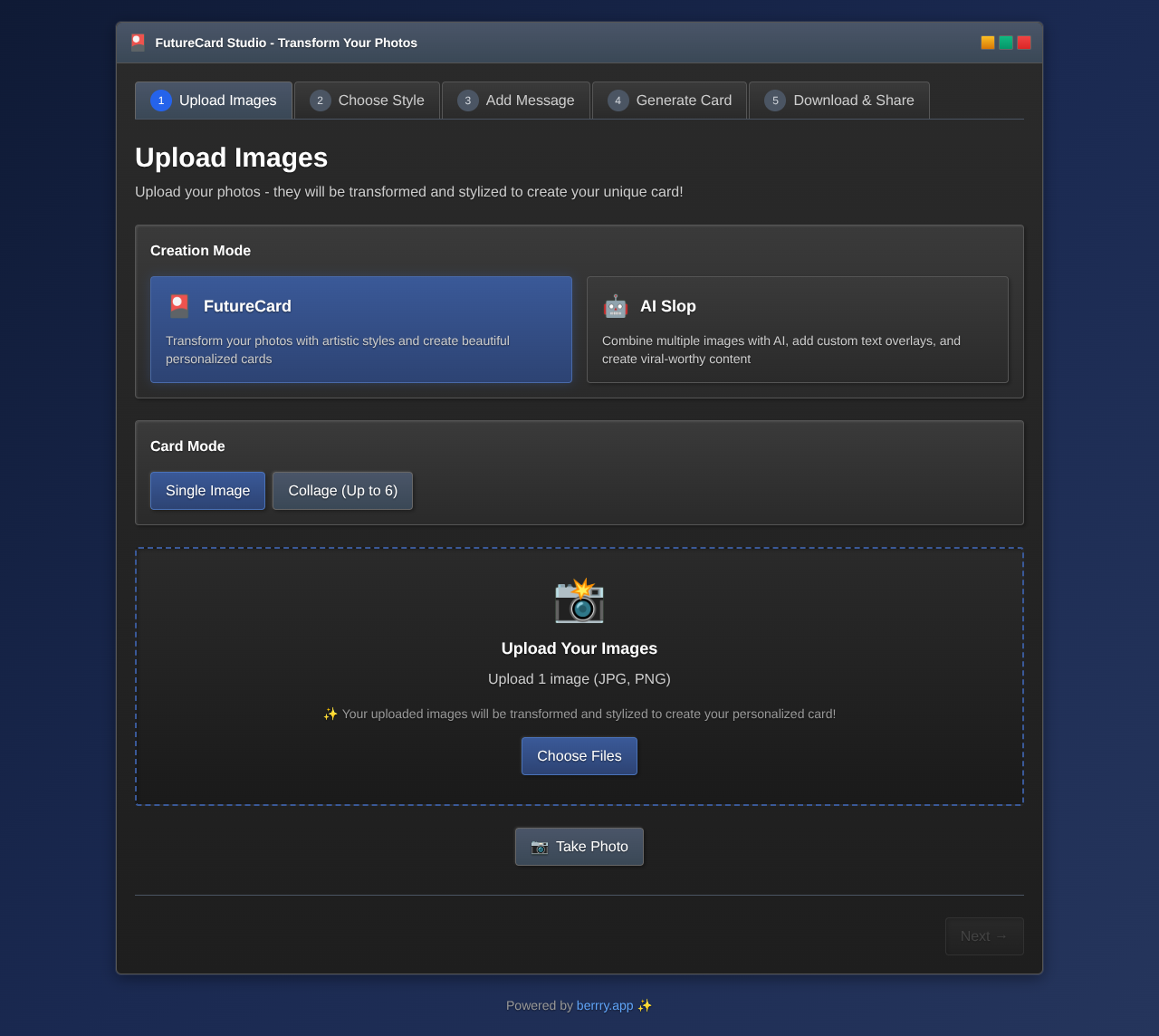Click the numbered badge on step 2
This screenshot has width=1159, height=1036.
(x=320, y=101)
